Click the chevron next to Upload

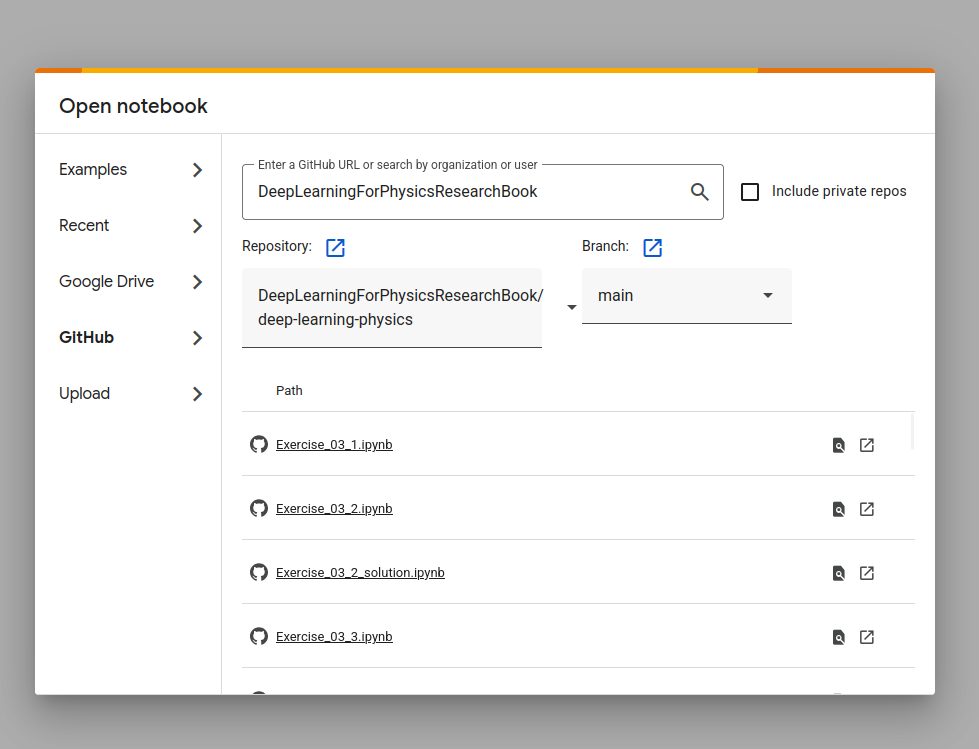pyautogui.click(x=197, y=394)
